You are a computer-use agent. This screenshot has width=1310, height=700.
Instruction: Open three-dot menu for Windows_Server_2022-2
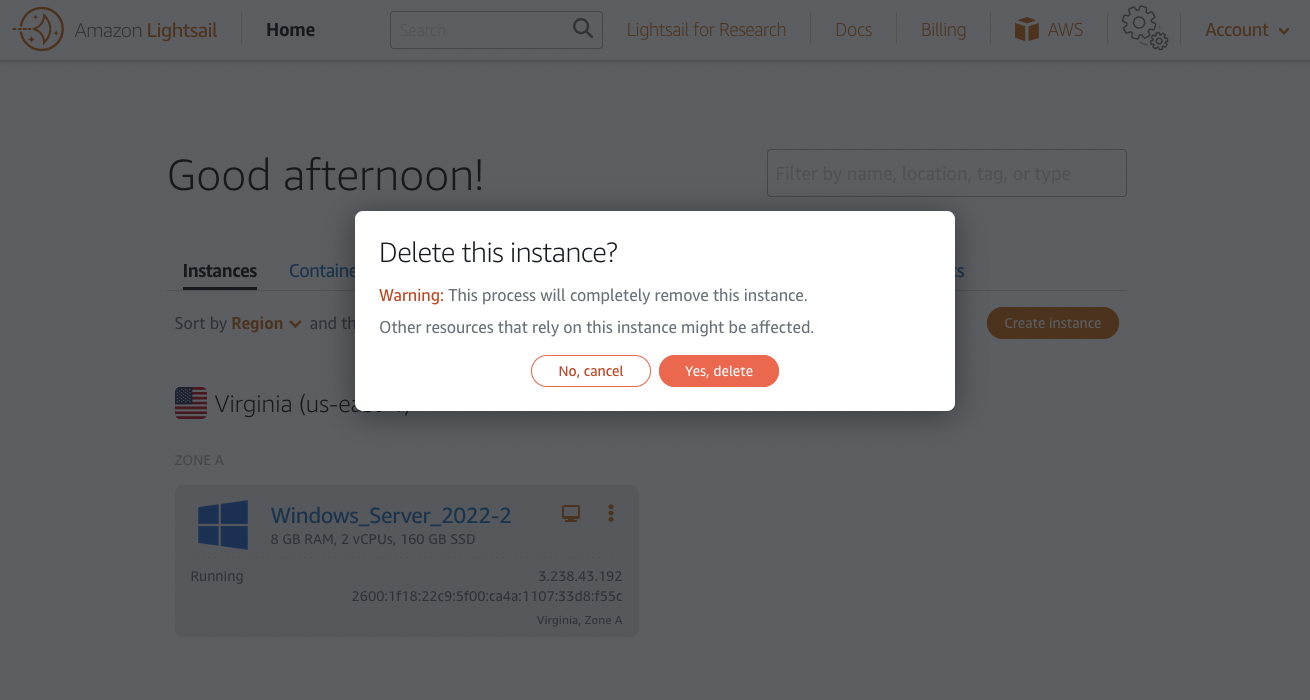coord(611,513)
